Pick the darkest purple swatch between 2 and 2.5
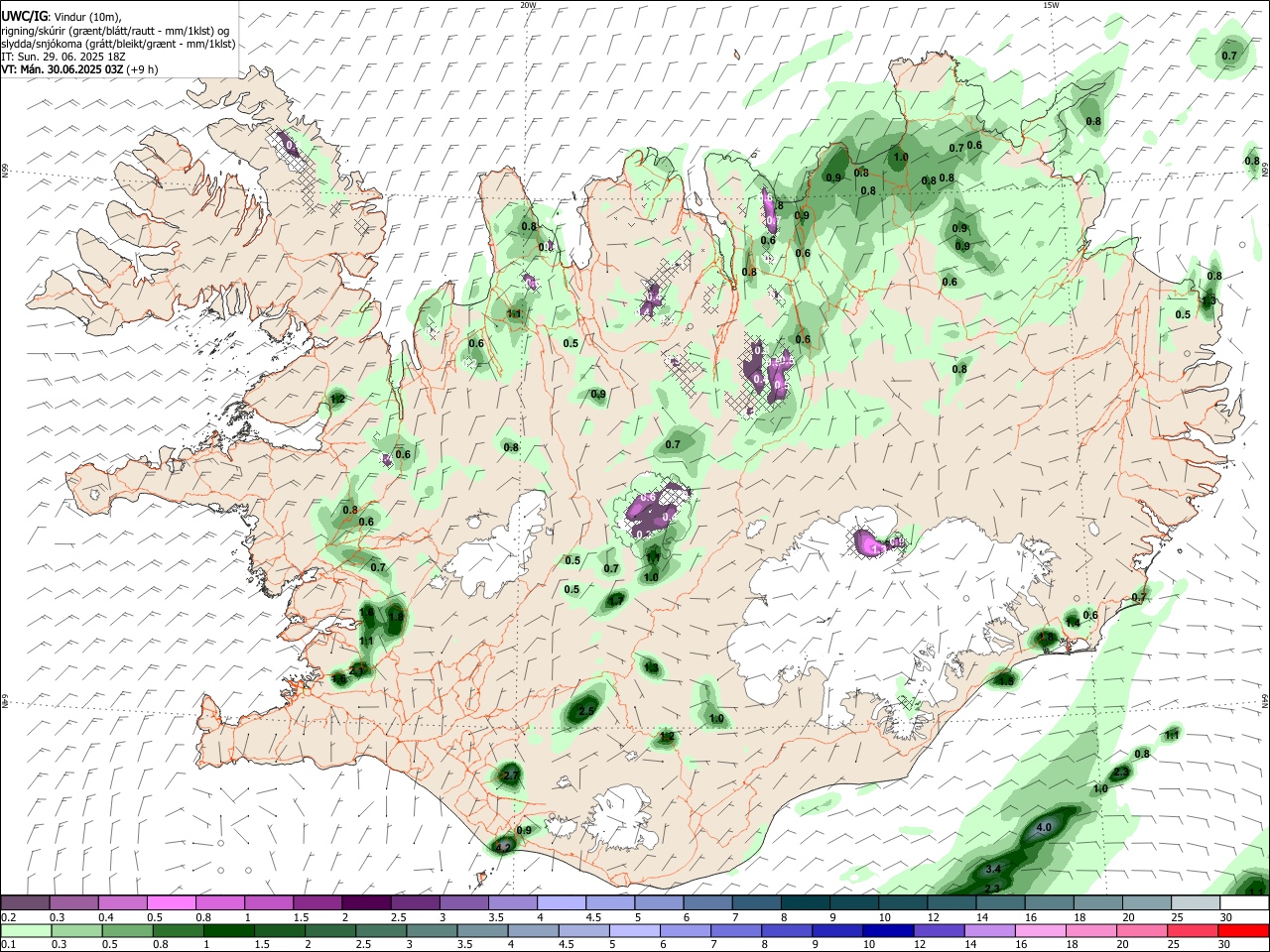1270x952 pixels. [x=366, y=902]
